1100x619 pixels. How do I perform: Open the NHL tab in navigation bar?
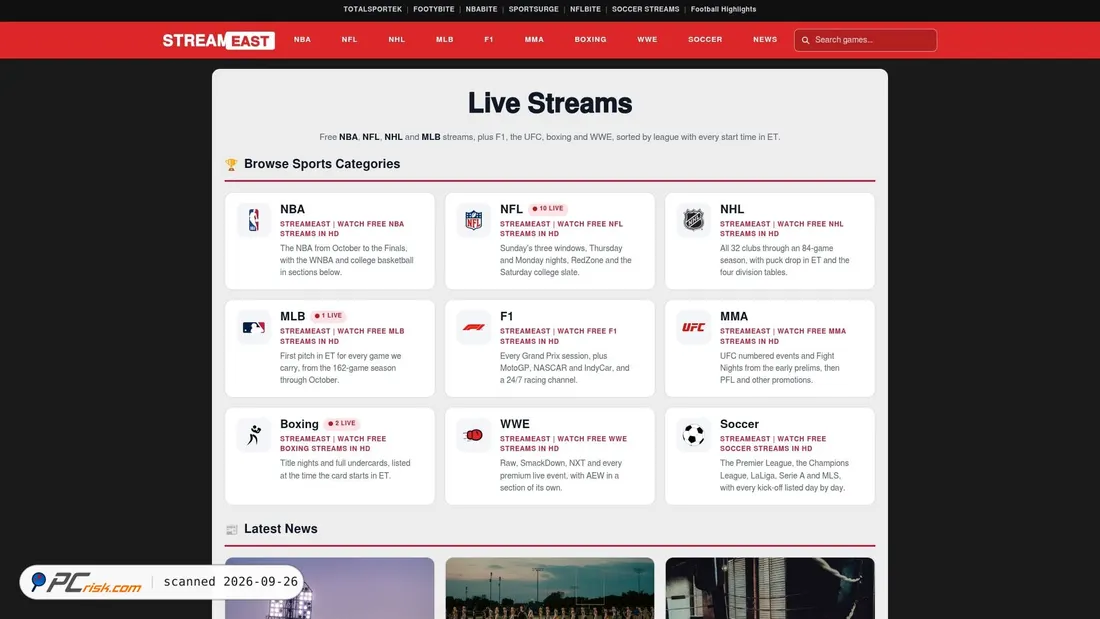(396, 39)
